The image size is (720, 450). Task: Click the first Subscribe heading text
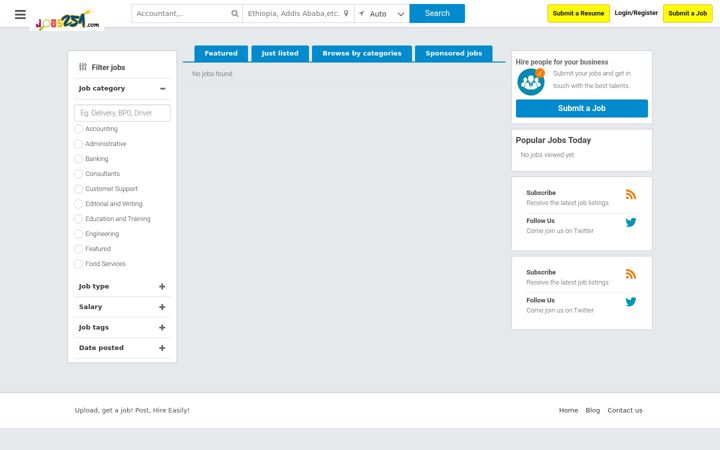point(541,193)
